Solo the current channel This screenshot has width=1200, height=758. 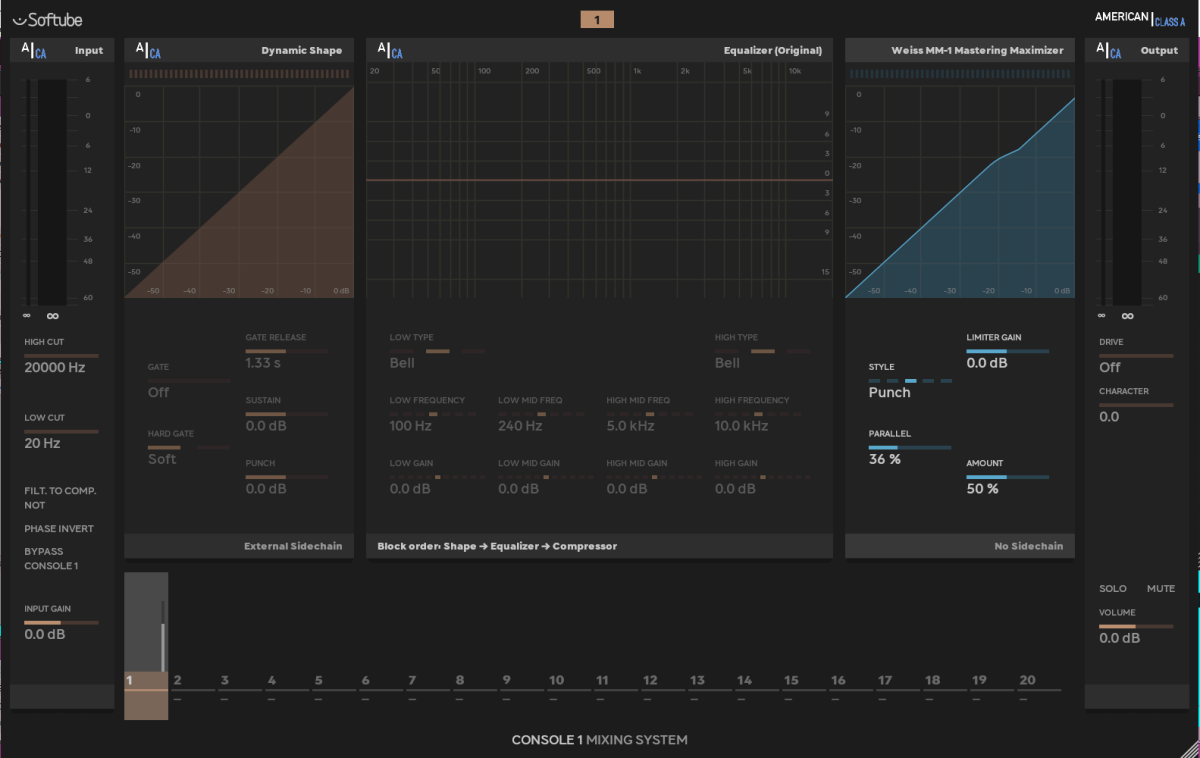[1113, 589]
